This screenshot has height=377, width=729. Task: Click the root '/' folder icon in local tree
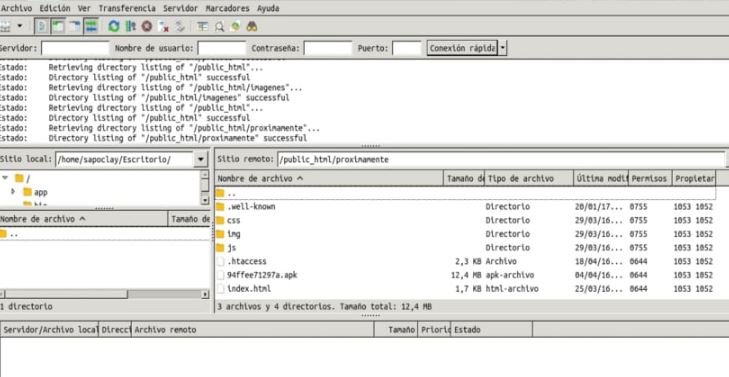(19, 178)
